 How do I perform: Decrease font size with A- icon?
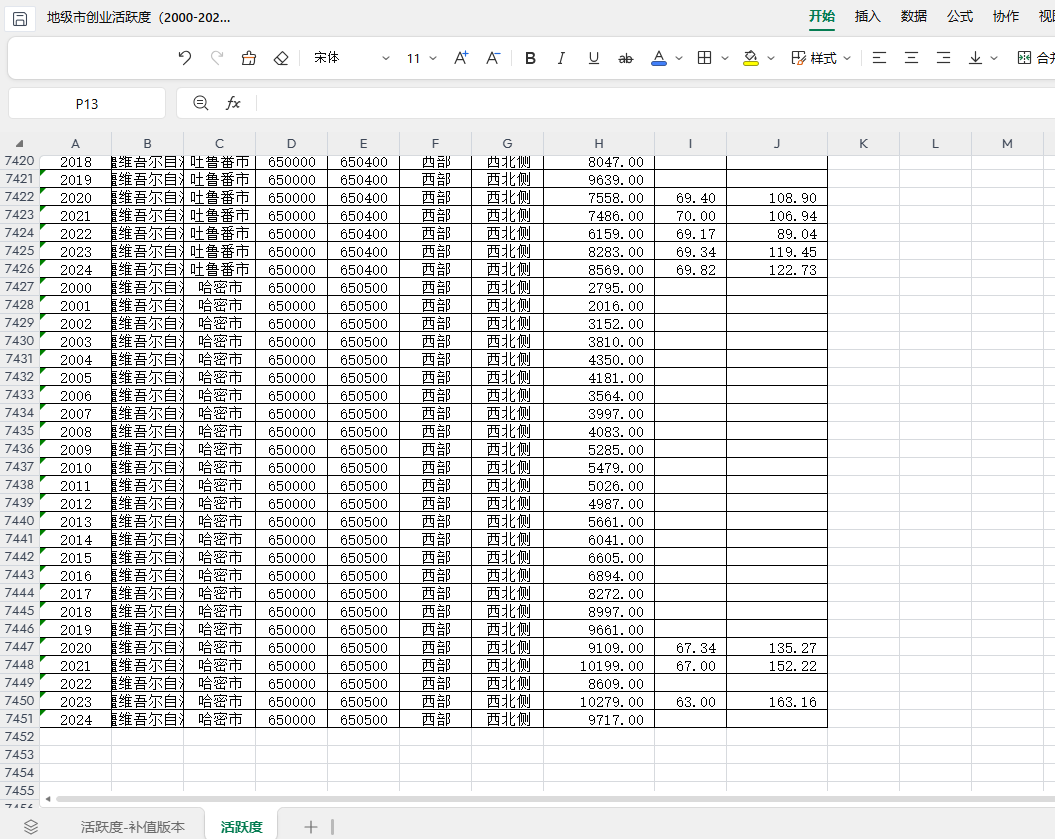[493, 58]
